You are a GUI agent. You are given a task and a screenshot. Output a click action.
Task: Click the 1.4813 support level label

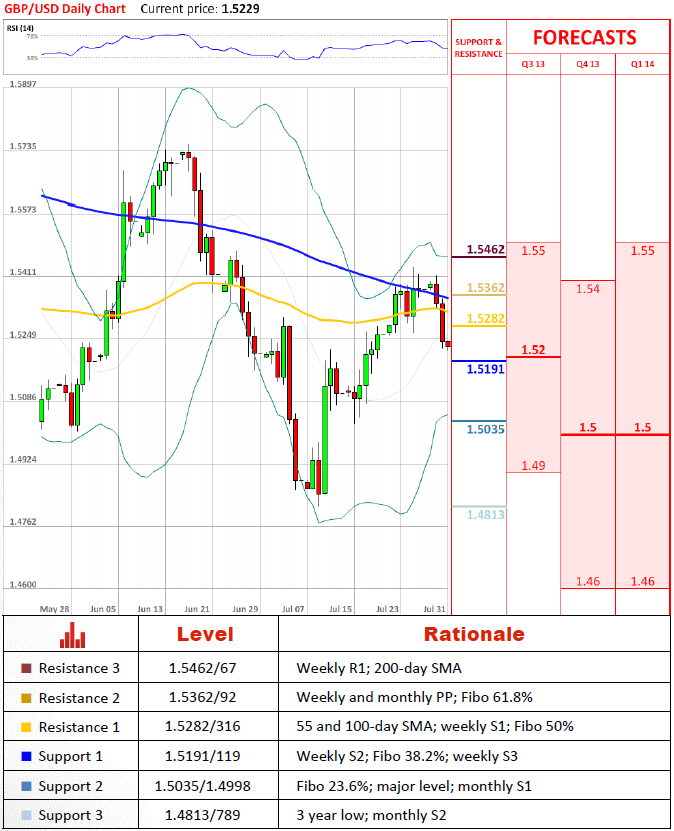pyautogui.click(x=486, y=514)
